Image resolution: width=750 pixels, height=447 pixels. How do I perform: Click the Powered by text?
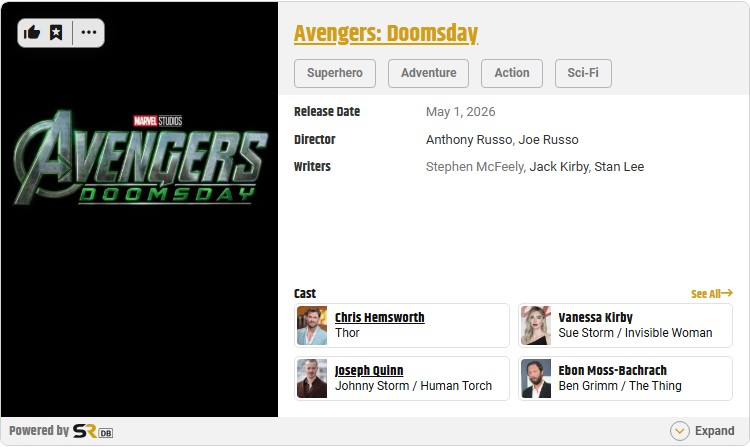[39, 431]
